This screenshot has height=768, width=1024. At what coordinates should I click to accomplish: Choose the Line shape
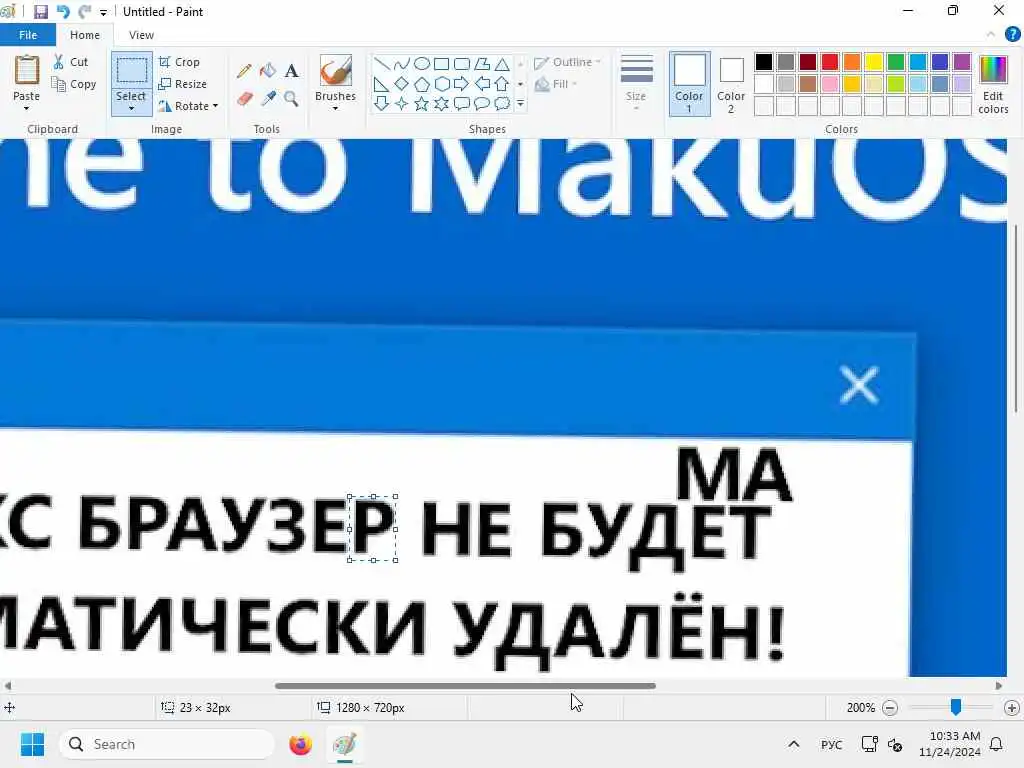(x=382, y=64)
